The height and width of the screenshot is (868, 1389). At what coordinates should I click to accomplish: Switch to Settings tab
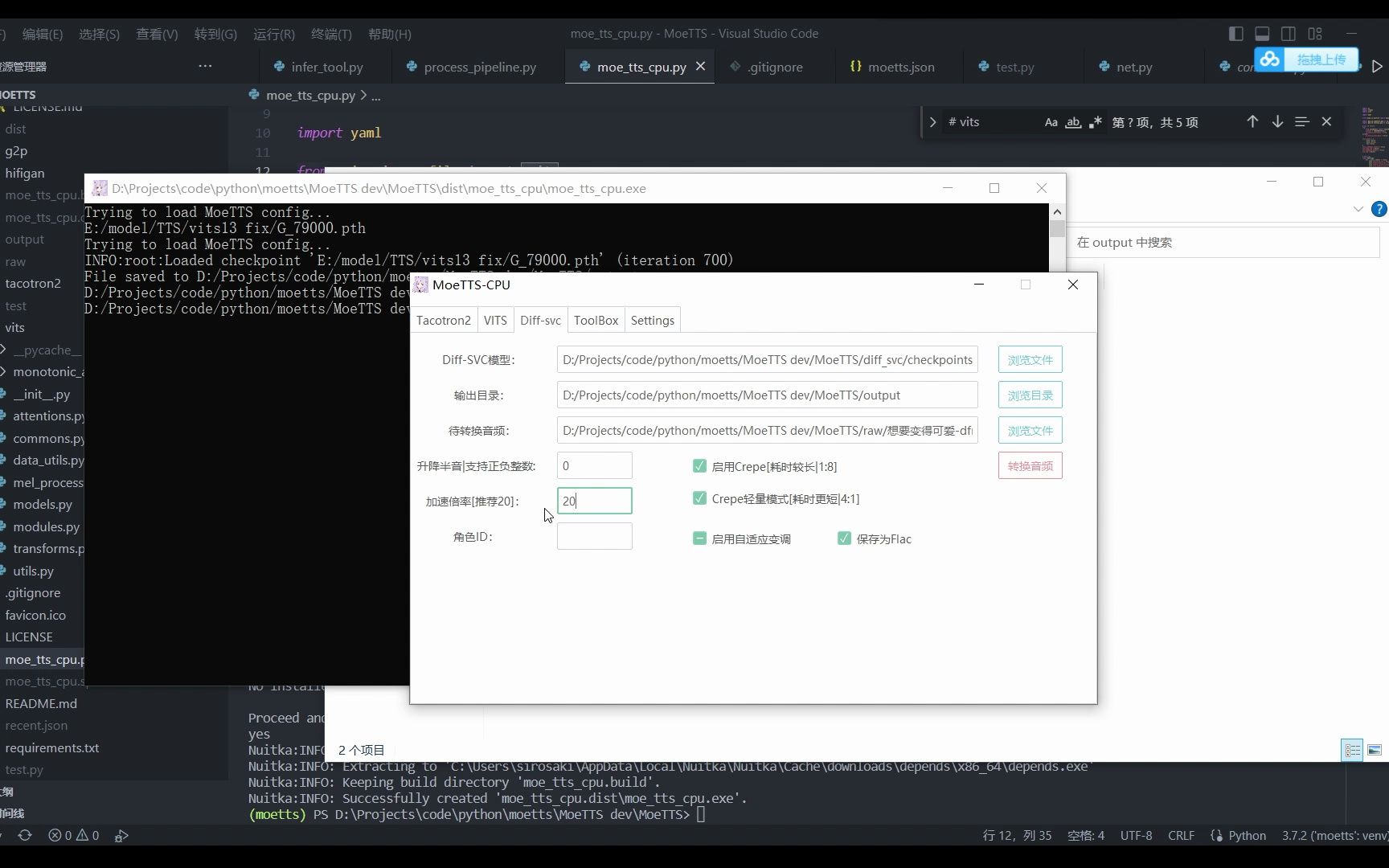click(652, 320)
